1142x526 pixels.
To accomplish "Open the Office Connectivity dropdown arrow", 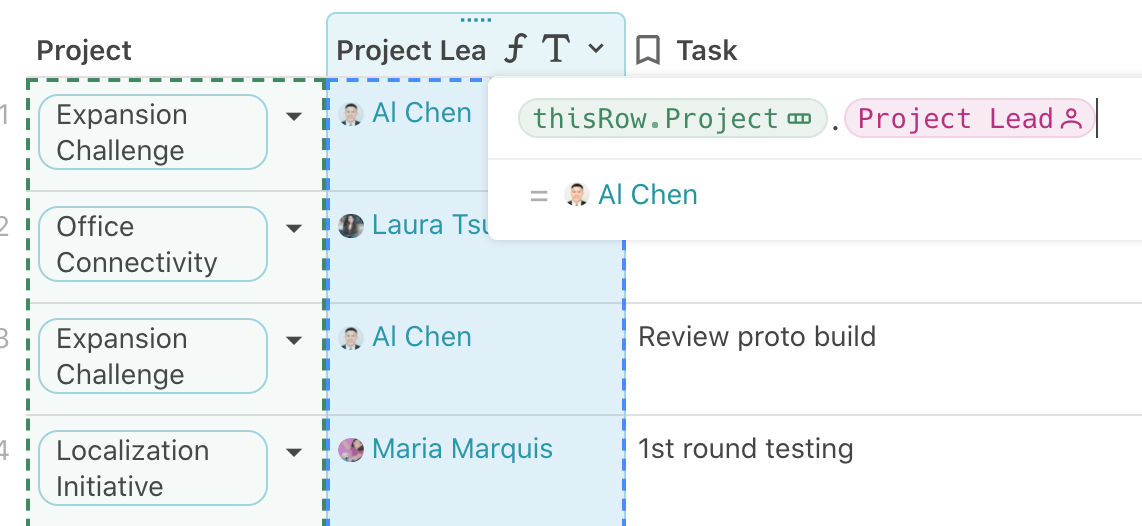I will 294,228.
